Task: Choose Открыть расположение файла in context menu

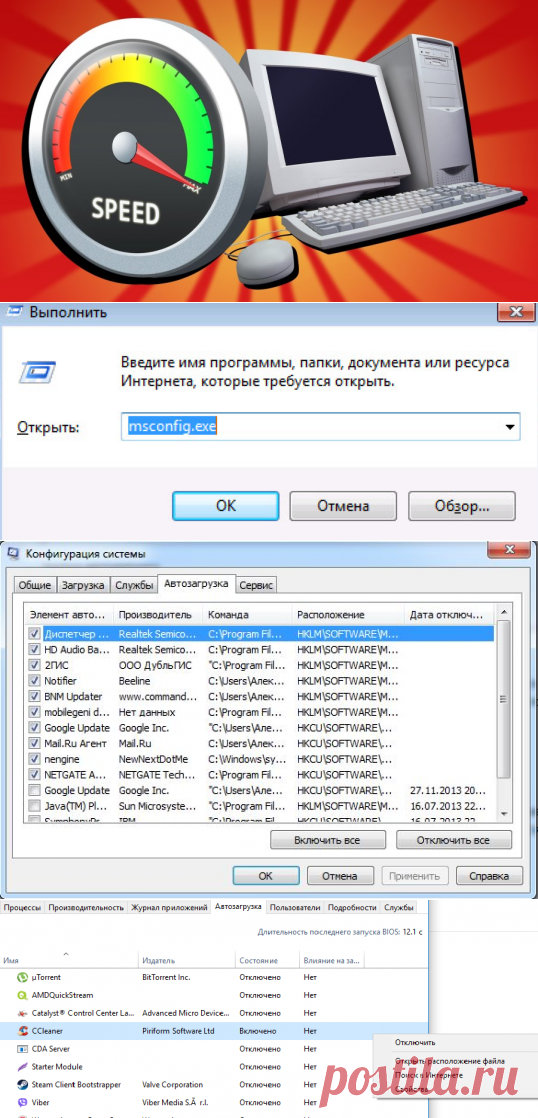Action: point(450,1061)
